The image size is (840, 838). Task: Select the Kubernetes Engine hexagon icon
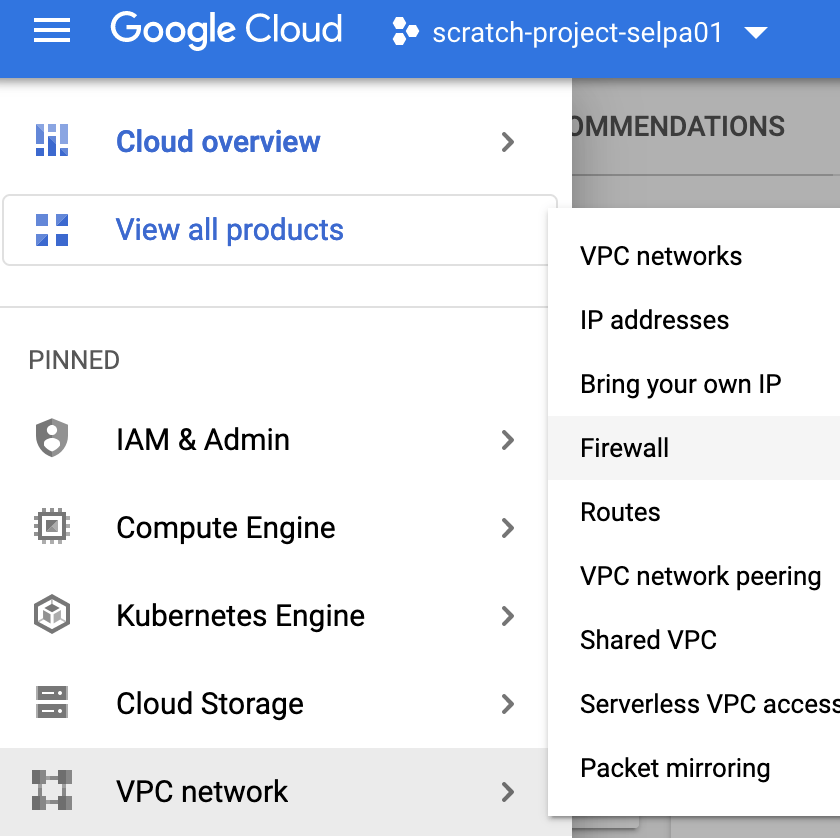click(51, 615)
